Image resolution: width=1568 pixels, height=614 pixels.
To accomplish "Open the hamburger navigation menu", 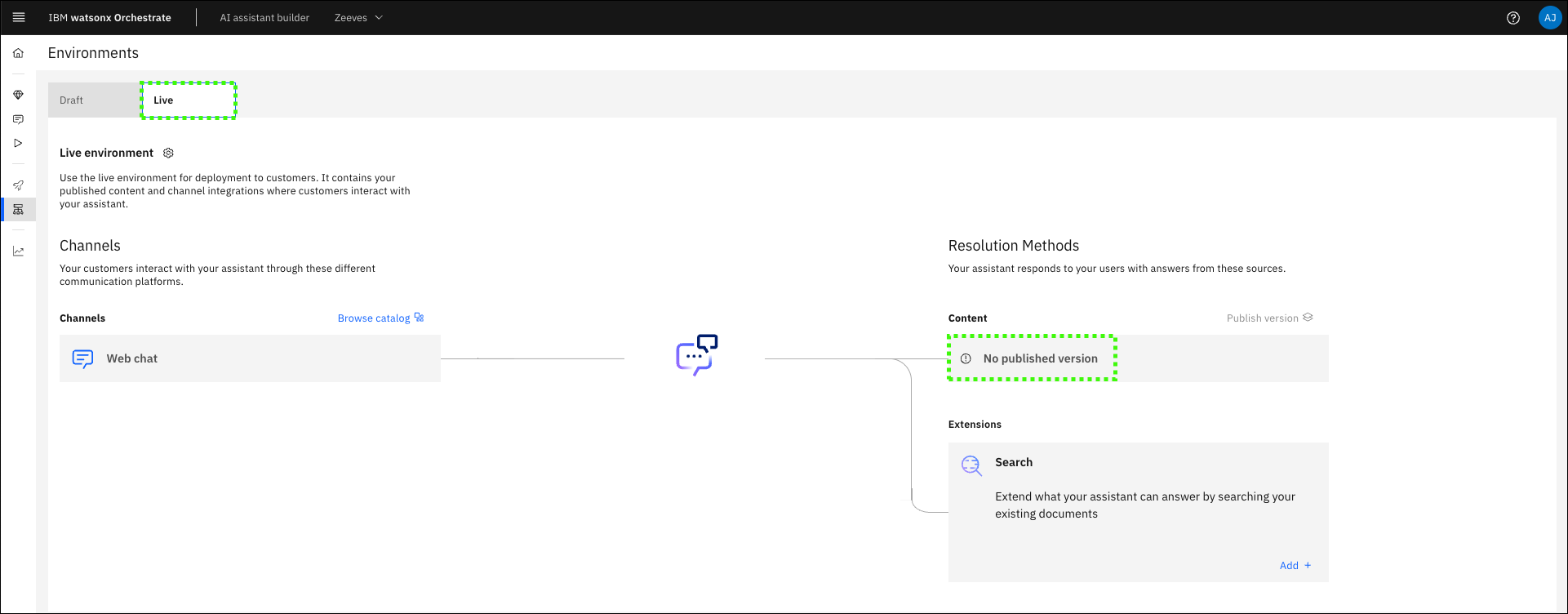I will pos(19,17).
